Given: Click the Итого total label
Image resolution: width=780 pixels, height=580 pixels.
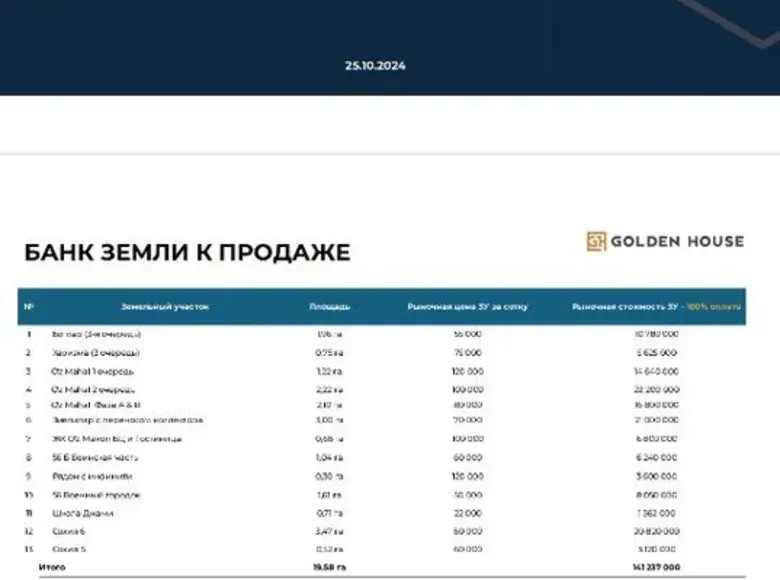Looking at the screenshot, I should (x=52, y=567).
